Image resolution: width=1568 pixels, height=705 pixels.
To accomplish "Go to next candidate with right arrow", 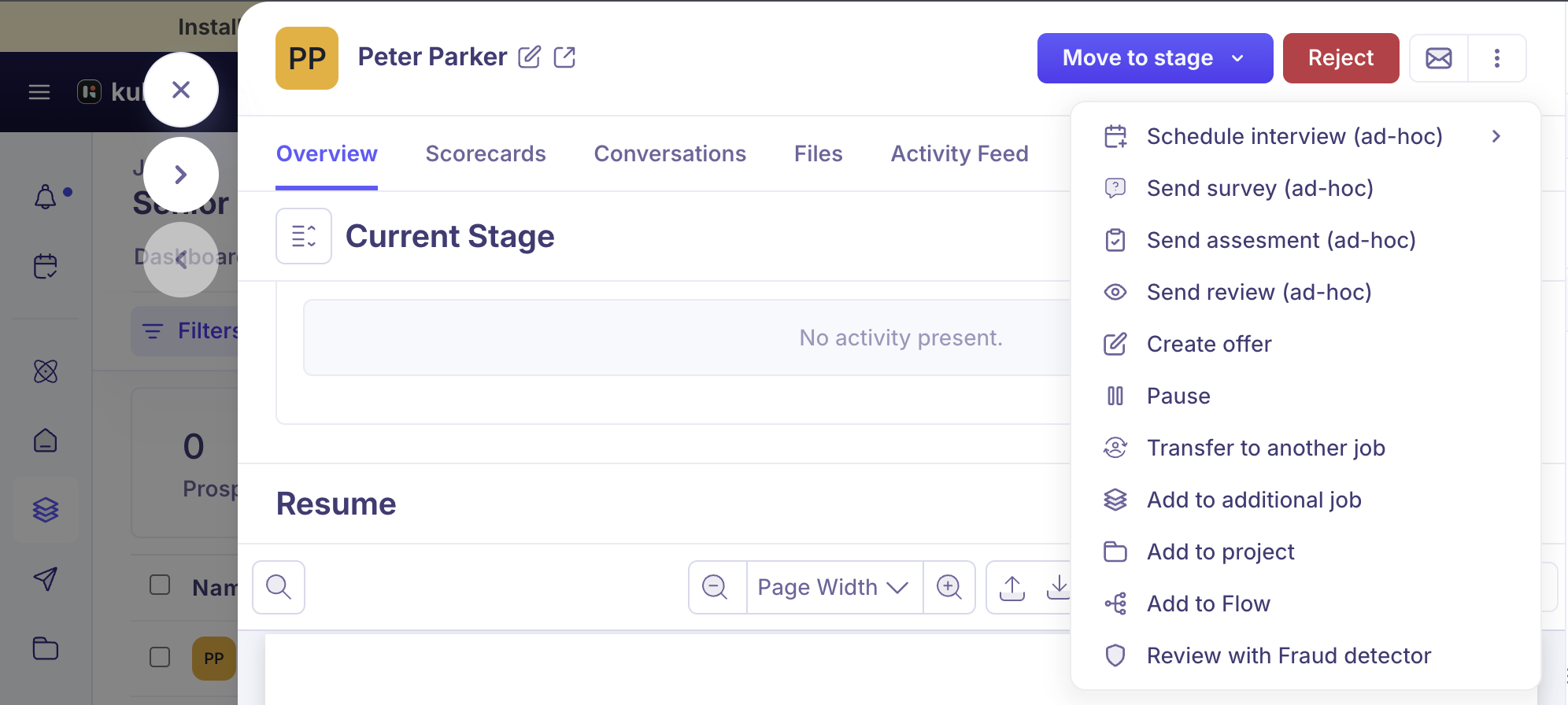I will 181,174.
